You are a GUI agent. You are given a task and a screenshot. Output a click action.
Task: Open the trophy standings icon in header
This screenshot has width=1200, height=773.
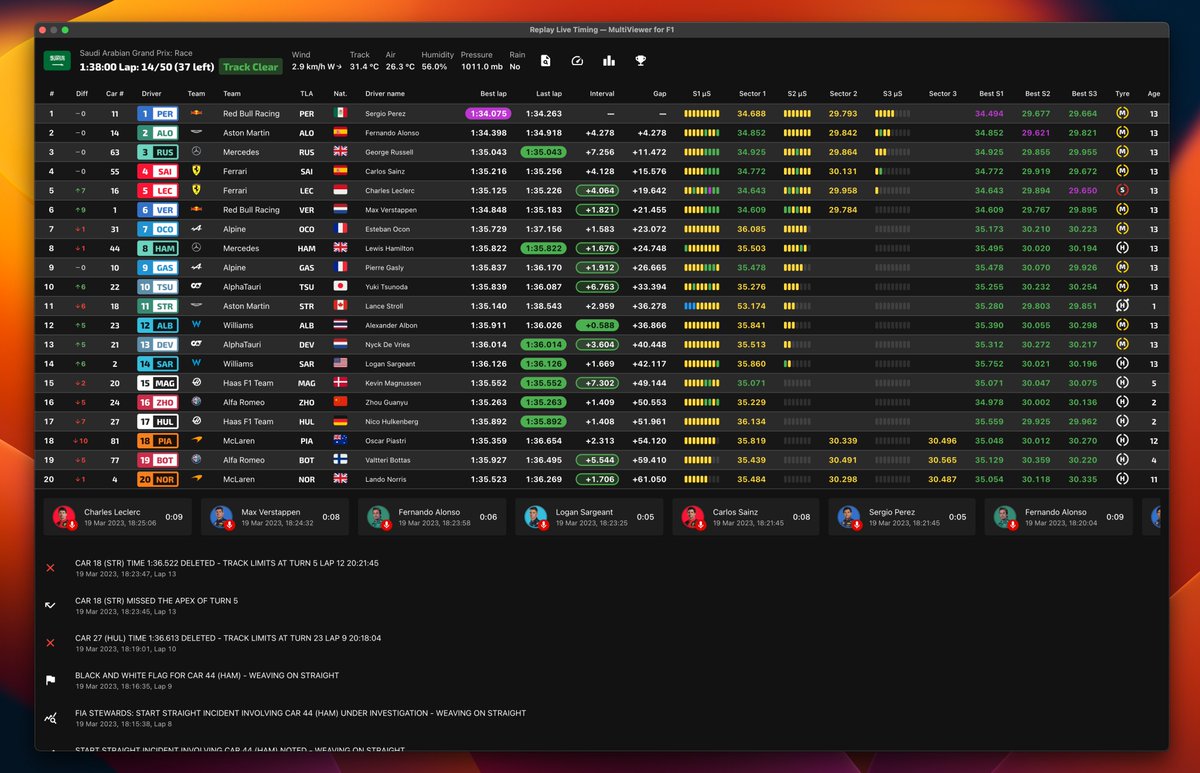coord(640,60)
